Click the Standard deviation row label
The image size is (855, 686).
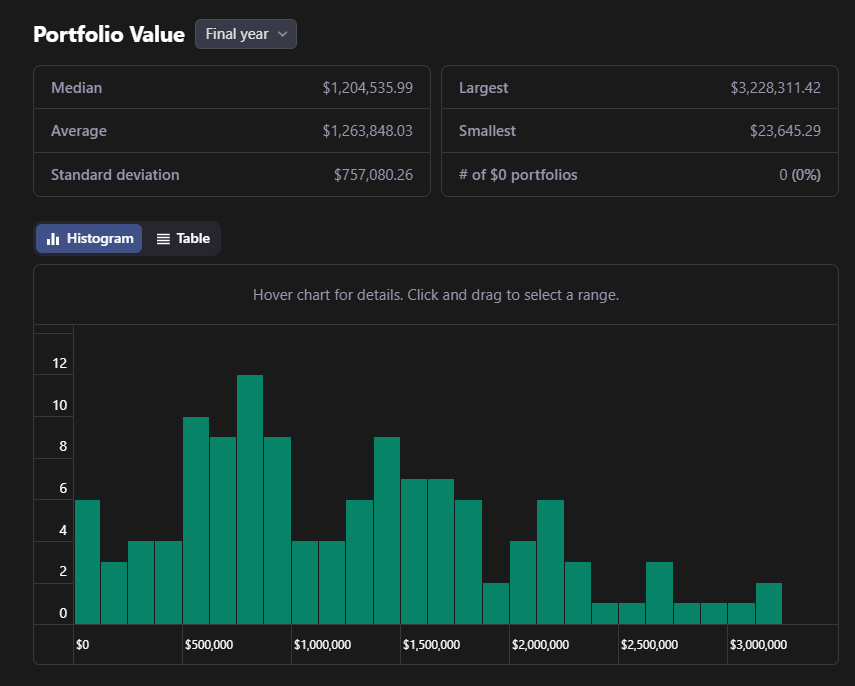tap(115, 175)
